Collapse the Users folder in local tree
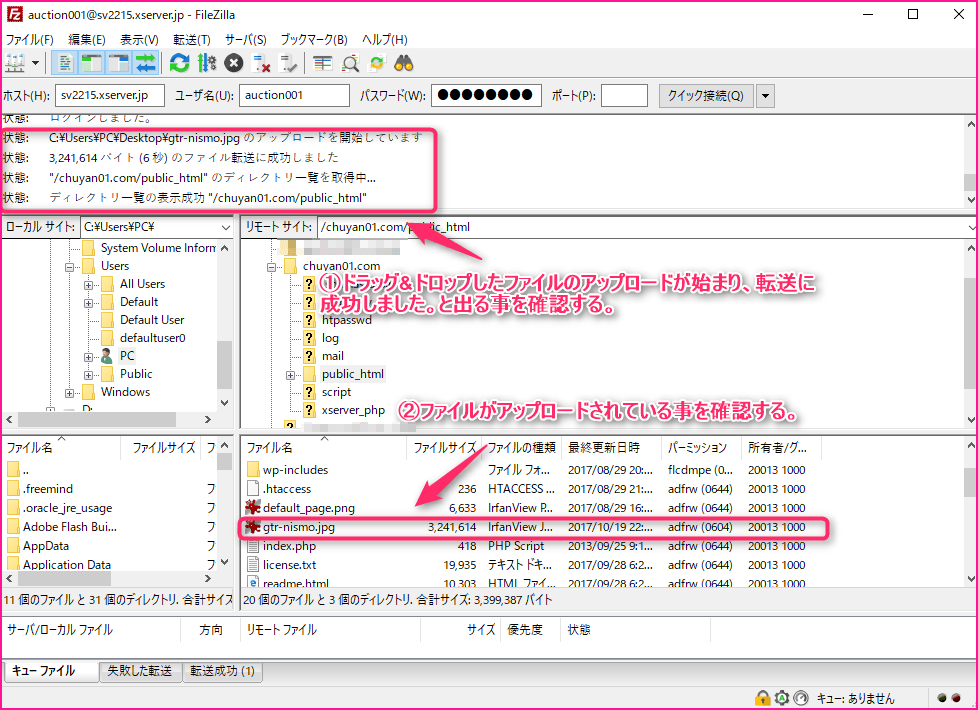The width and height of the screenshot is (978, 710). (70, 267)
